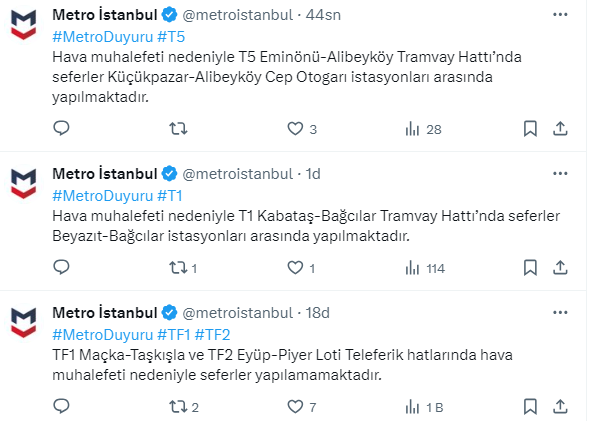View analytics showing 28 views
The image size is (589, 421).
point(423,129)
